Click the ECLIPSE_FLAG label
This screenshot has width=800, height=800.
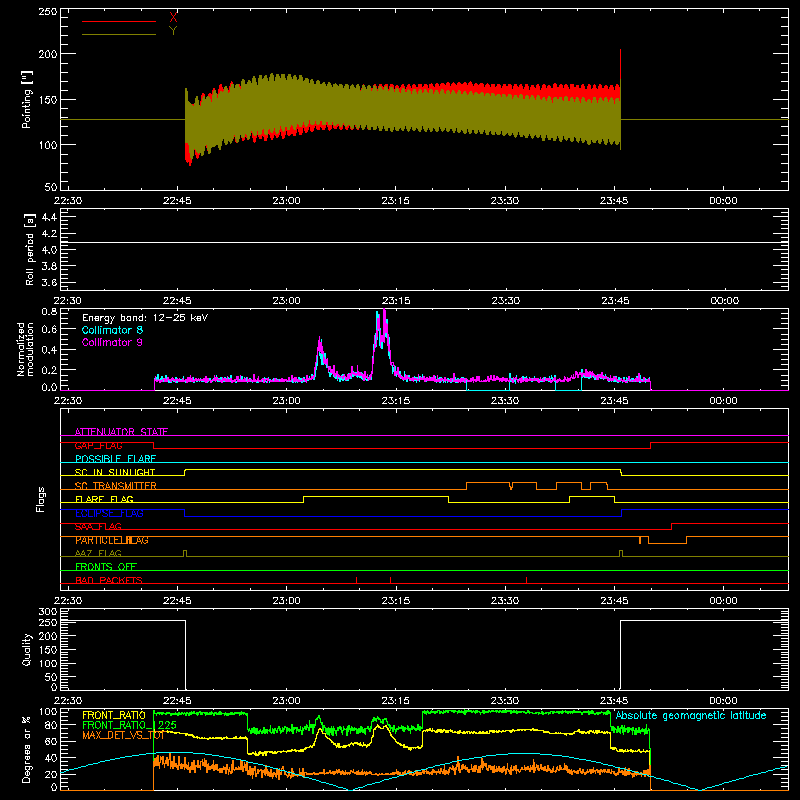(109, 513)
